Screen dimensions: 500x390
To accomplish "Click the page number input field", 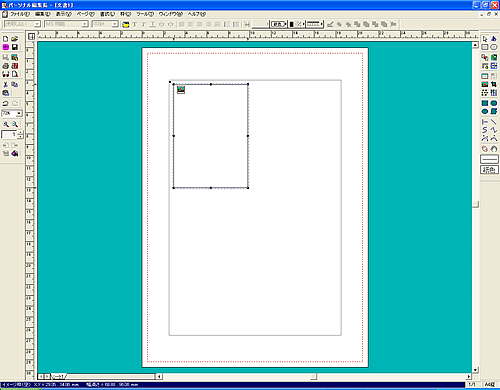I will (x=9, y=135).
